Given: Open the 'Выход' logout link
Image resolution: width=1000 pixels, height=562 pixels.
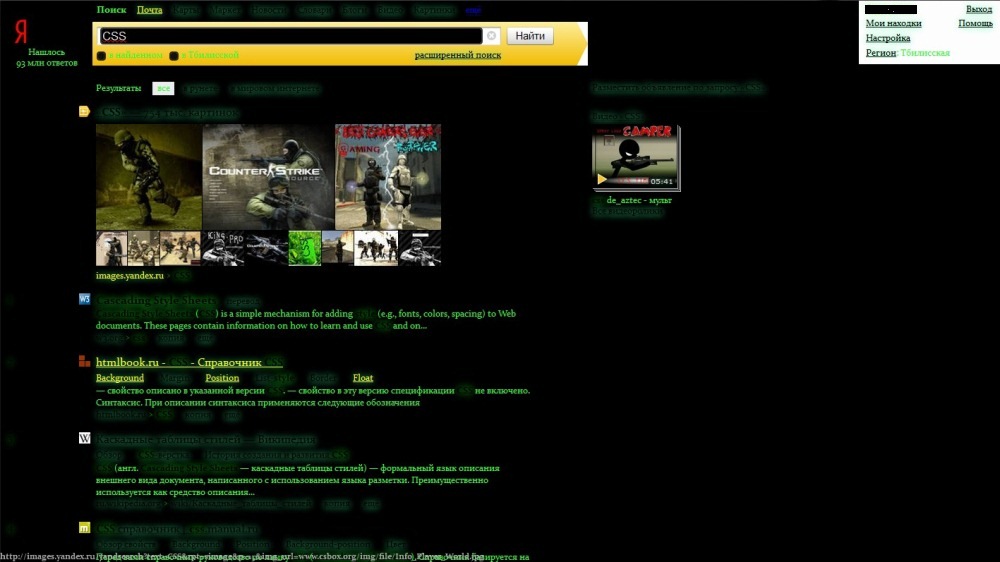Looking at the screenshot, I should pos(978,9).
